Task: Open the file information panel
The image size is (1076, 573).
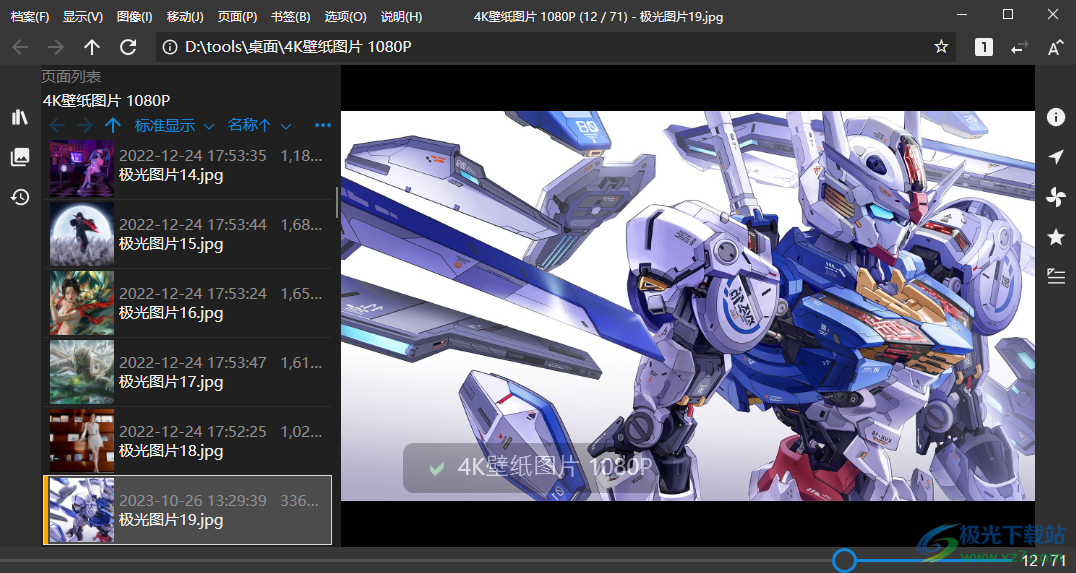Action: (1055, 117)
